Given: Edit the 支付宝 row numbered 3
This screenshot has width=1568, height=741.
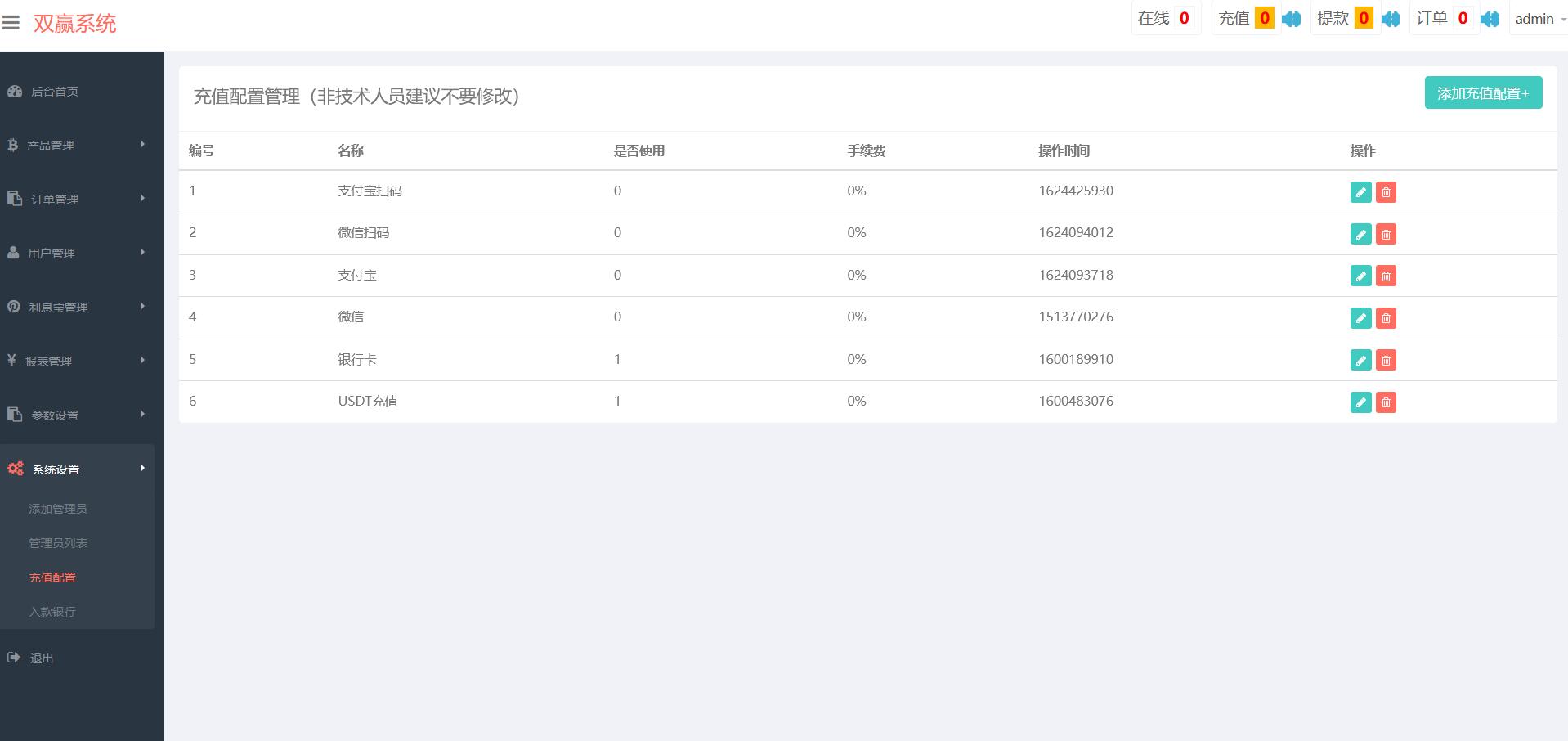Looking at the screenshot, I should pyautogui.click(x=1360, y=276).
